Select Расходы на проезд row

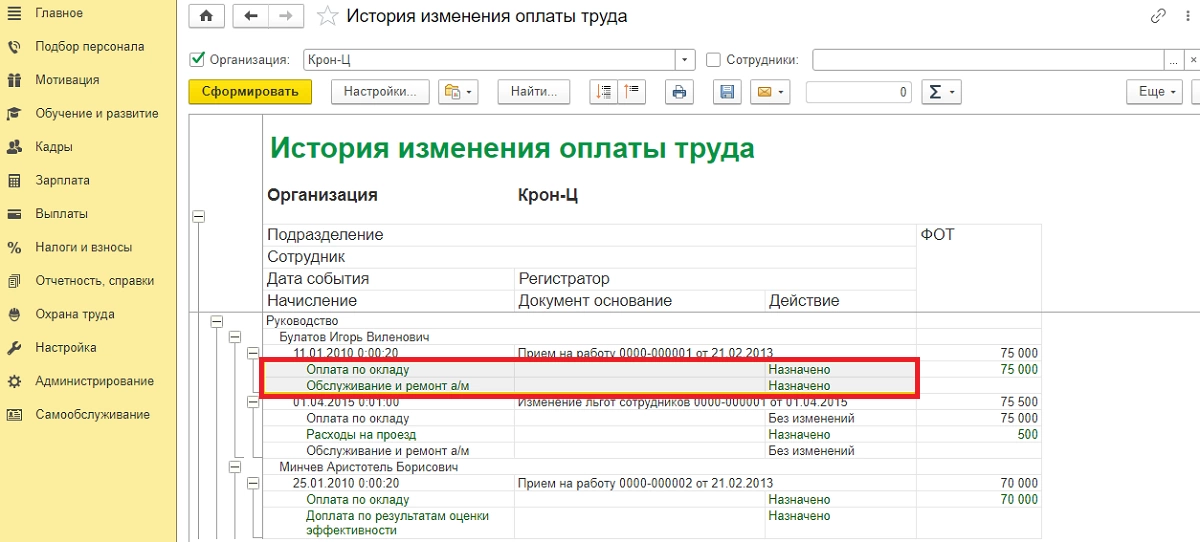(x=361, y=435)
